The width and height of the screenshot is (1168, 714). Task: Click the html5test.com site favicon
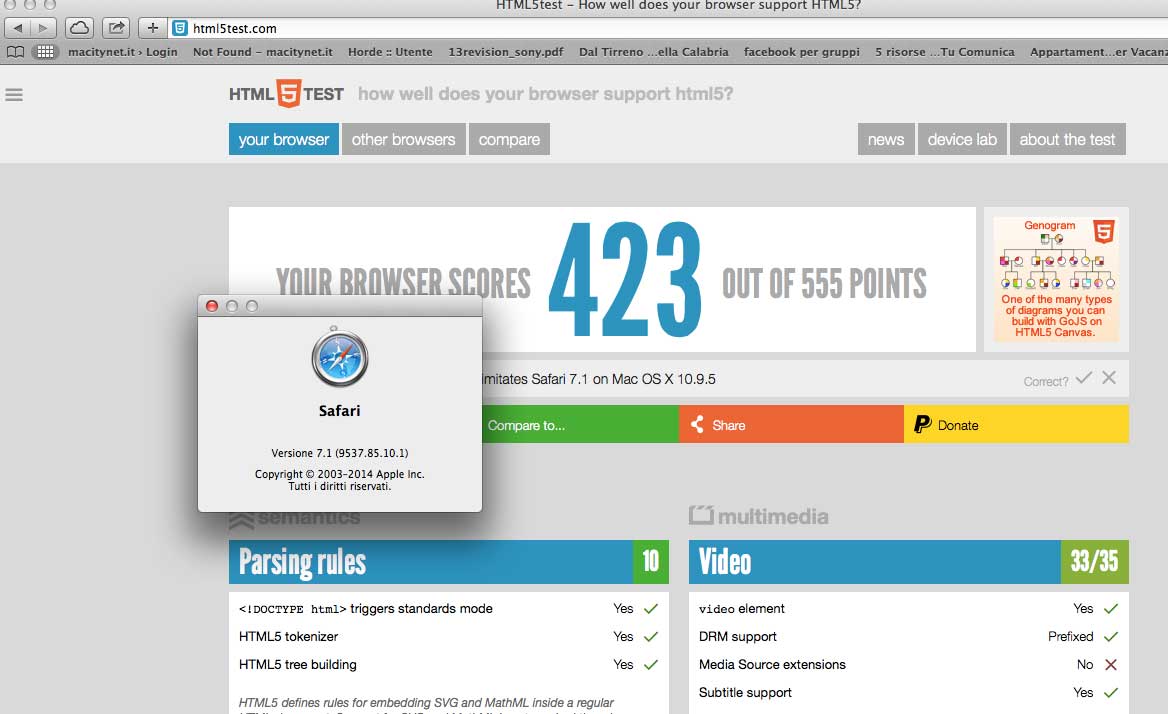point(180,28)
